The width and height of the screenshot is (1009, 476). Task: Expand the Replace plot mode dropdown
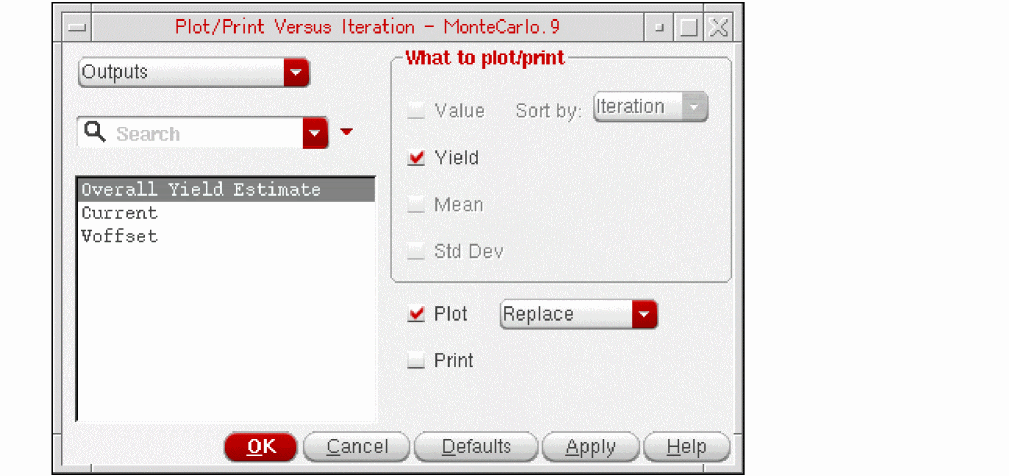tap(578, 314)
